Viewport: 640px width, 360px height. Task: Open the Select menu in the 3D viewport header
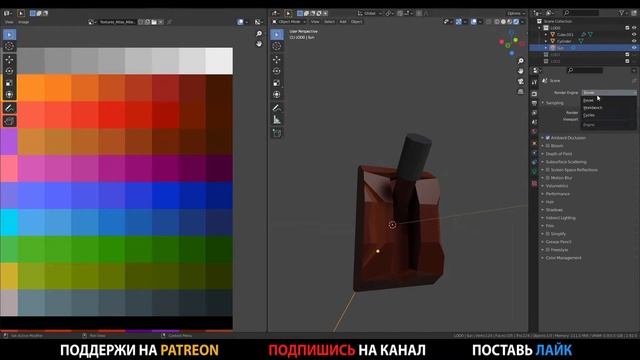click(x=329, y=22)
